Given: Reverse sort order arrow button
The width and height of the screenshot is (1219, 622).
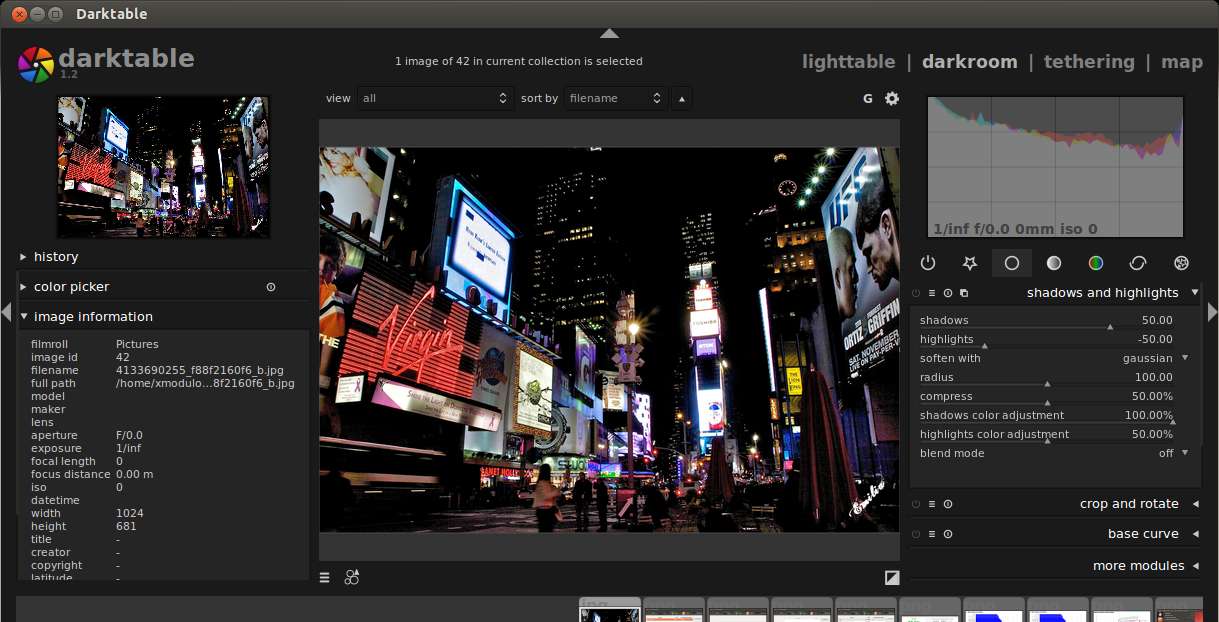Looking at the screenshot, I should coord(682,98).
